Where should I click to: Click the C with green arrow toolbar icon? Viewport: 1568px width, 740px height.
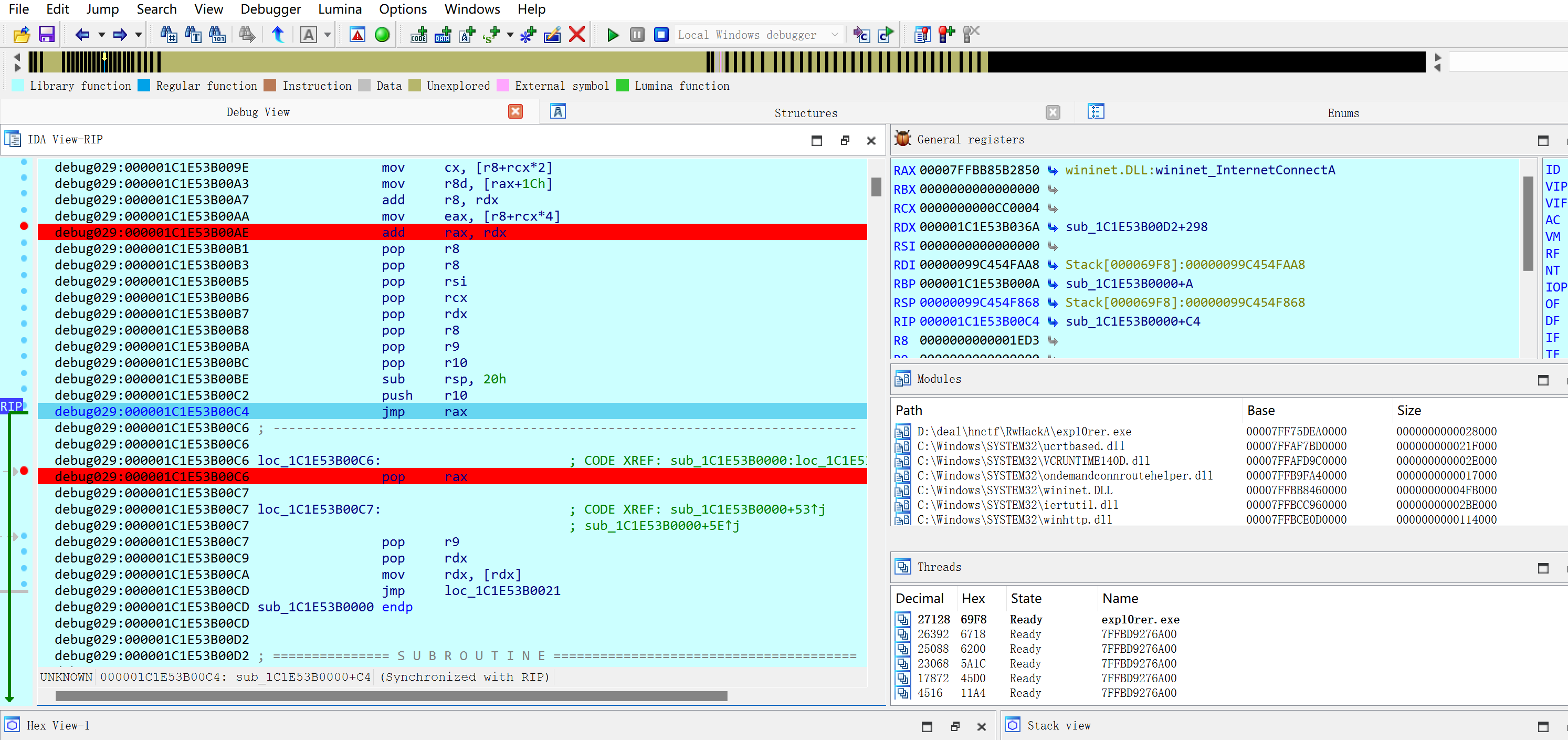pyautogui.click(x=886, y=35)
